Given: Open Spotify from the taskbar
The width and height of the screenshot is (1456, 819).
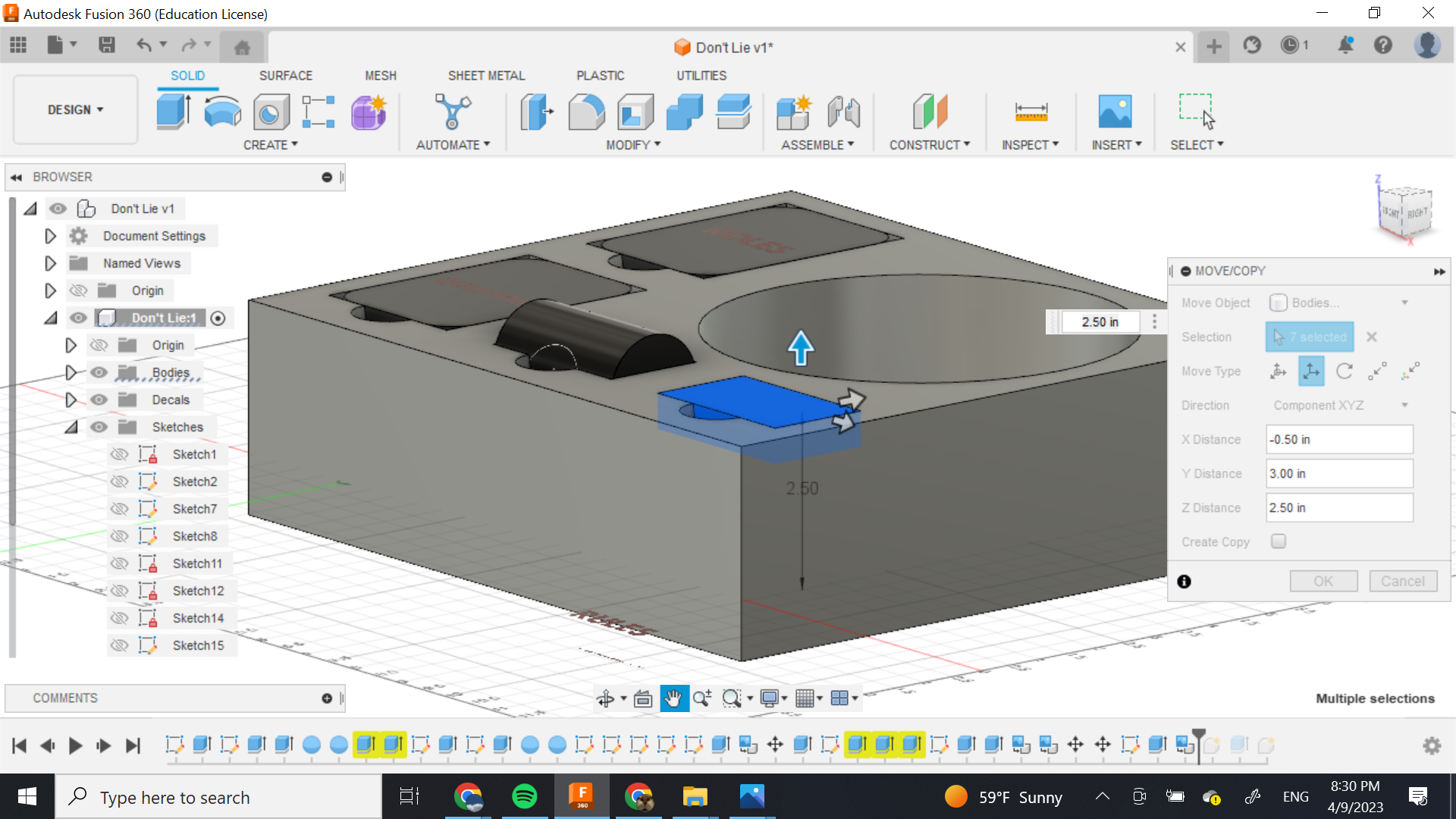Looking at the screenshot, I should [524, 796].
